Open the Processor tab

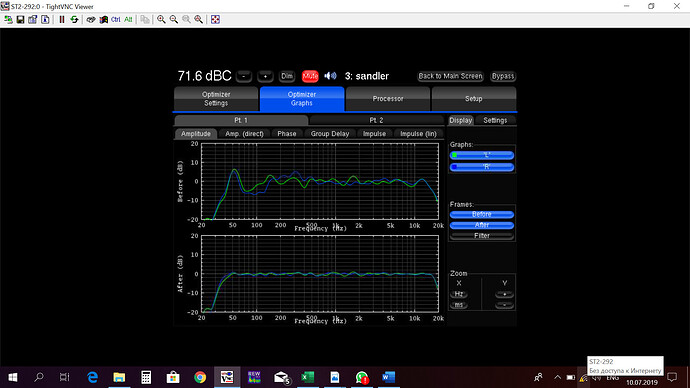pyautogui.click(x=388, y=99)
